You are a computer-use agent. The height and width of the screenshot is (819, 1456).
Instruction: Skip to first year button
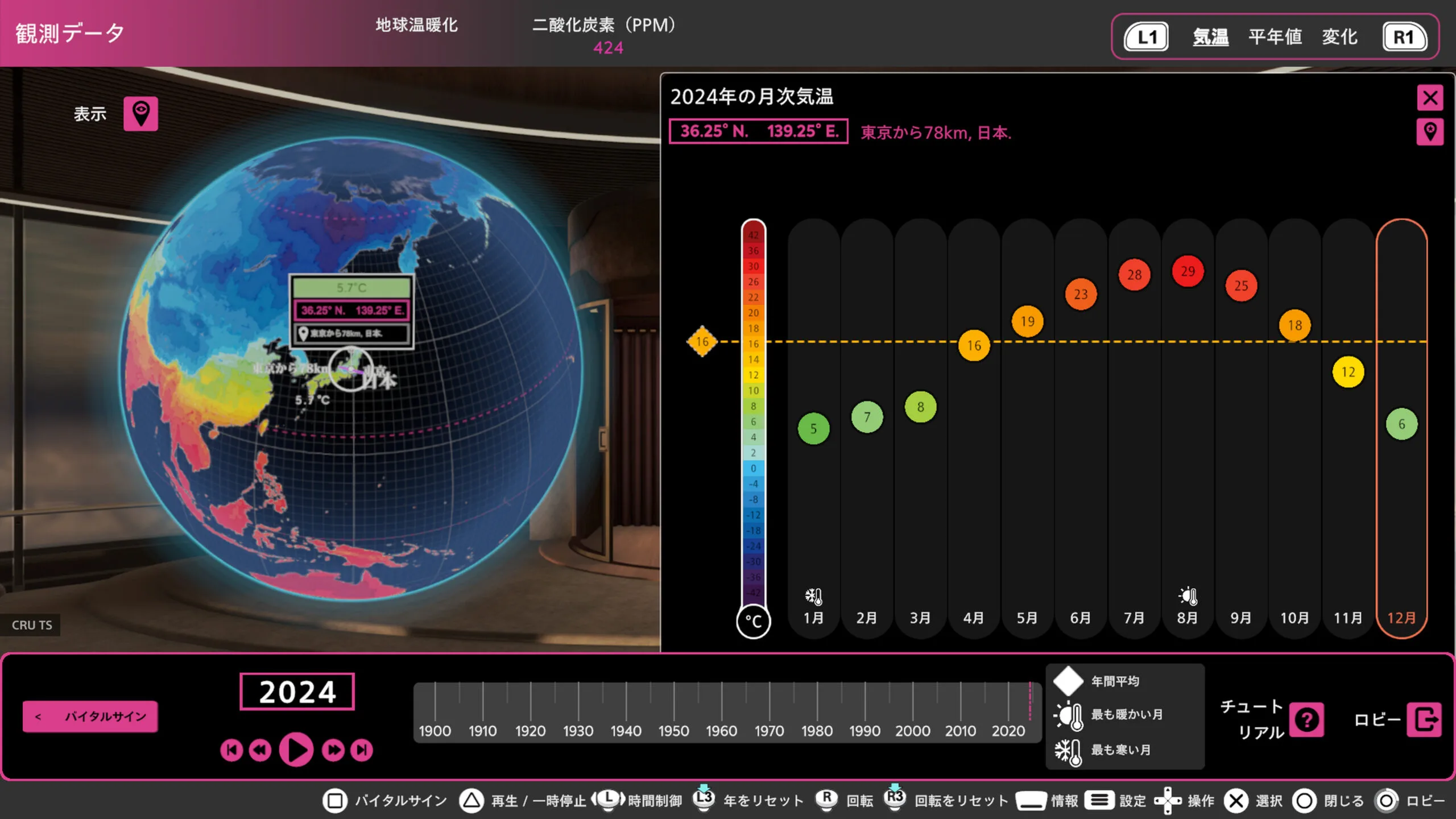(x=231, y=750)
